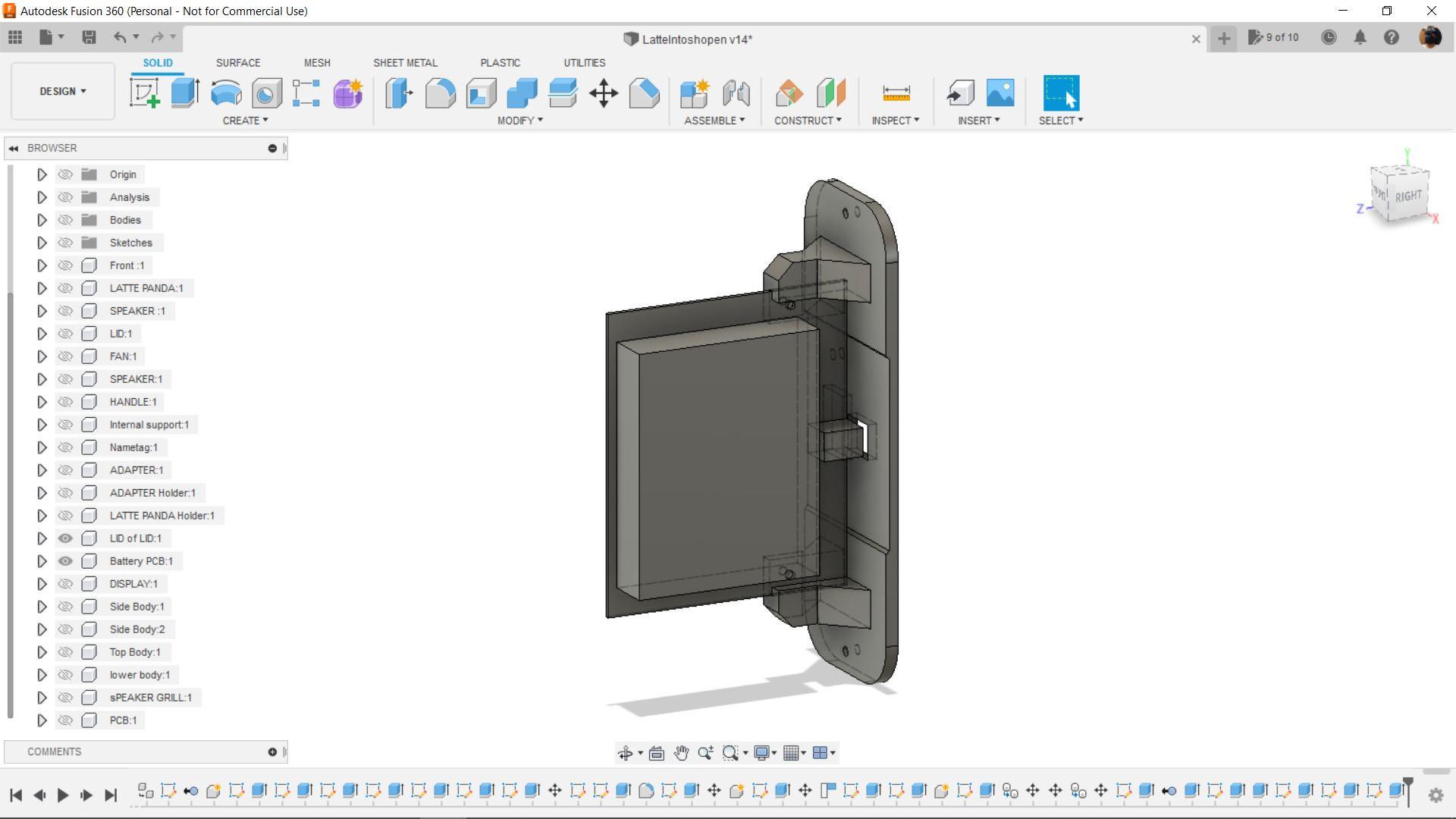Viewport: 1456px width, 819px height.
Task: Open the DESIGN workspace dropdown
Action: pyautogui.click(x=63, y=91)
